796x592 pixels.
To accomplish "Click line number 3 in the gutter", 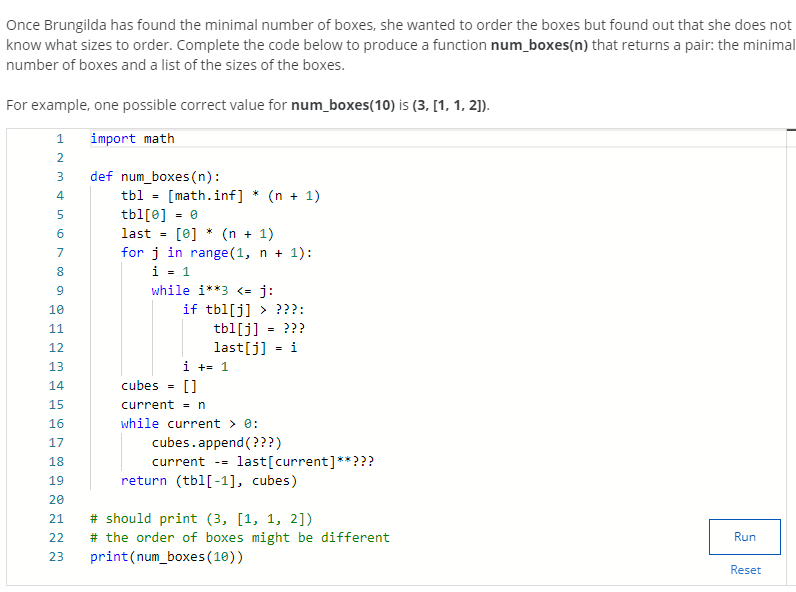I will click(x=60, y=177).
